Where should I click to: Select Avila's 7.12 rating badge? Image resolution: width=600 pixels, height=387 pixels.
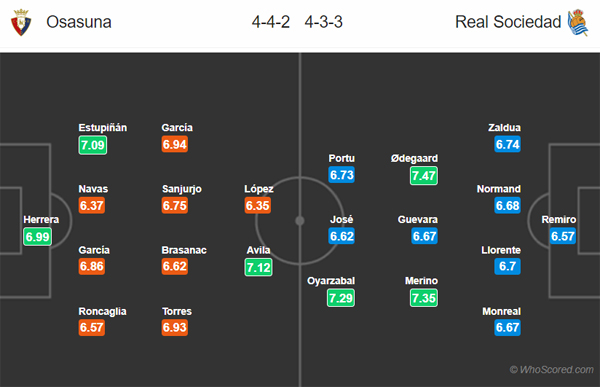click(x=258, y=267)
